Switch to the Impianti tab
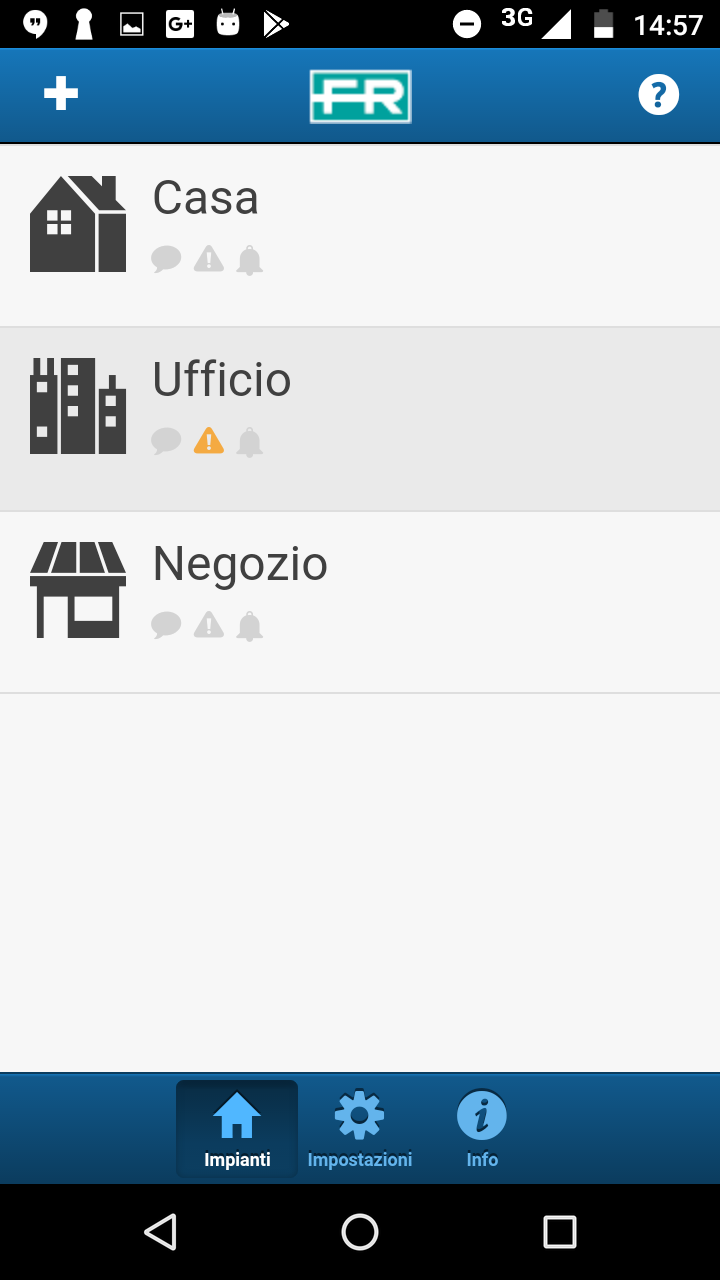 [237, 1130]
